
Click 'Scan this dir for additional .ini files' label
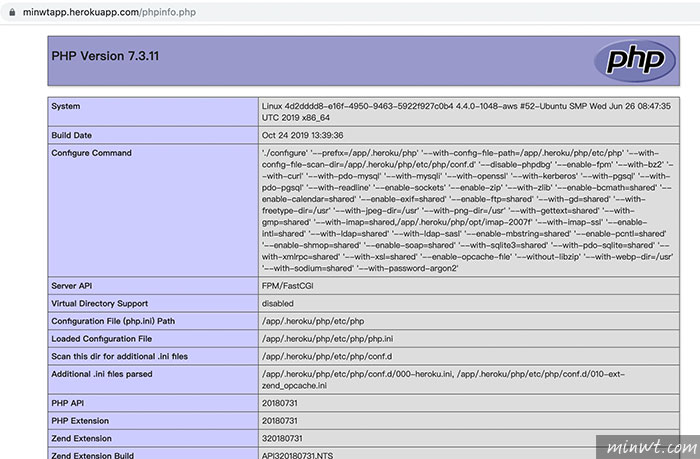click(120, 356)
